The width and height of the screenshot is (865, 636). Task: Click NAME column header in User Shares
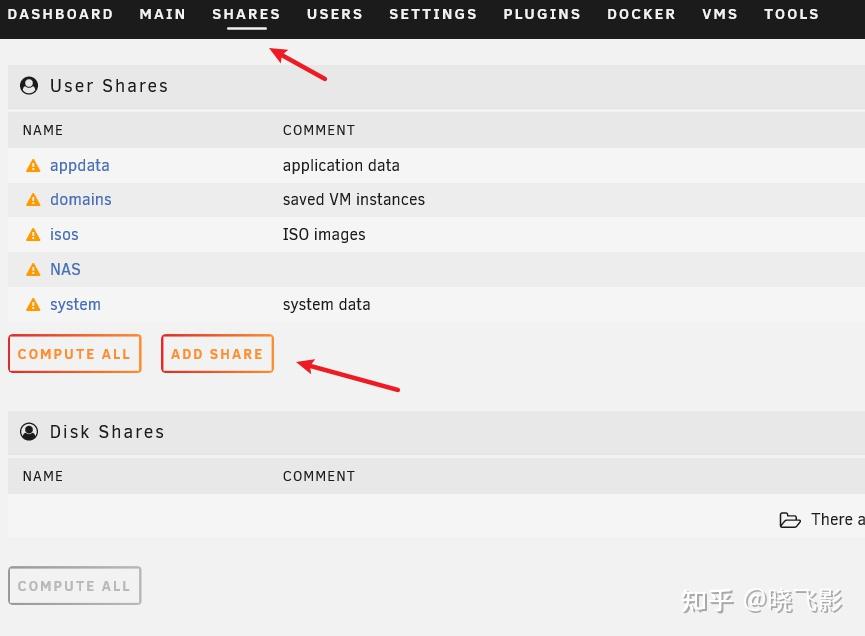pyautogui.click(x=42, y=130)
